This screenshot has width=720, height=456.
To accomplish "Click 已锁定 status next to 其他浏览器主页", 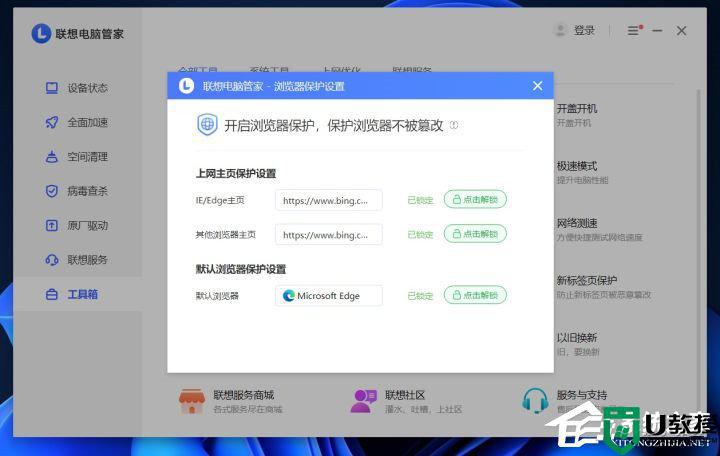I will point(421,235).
